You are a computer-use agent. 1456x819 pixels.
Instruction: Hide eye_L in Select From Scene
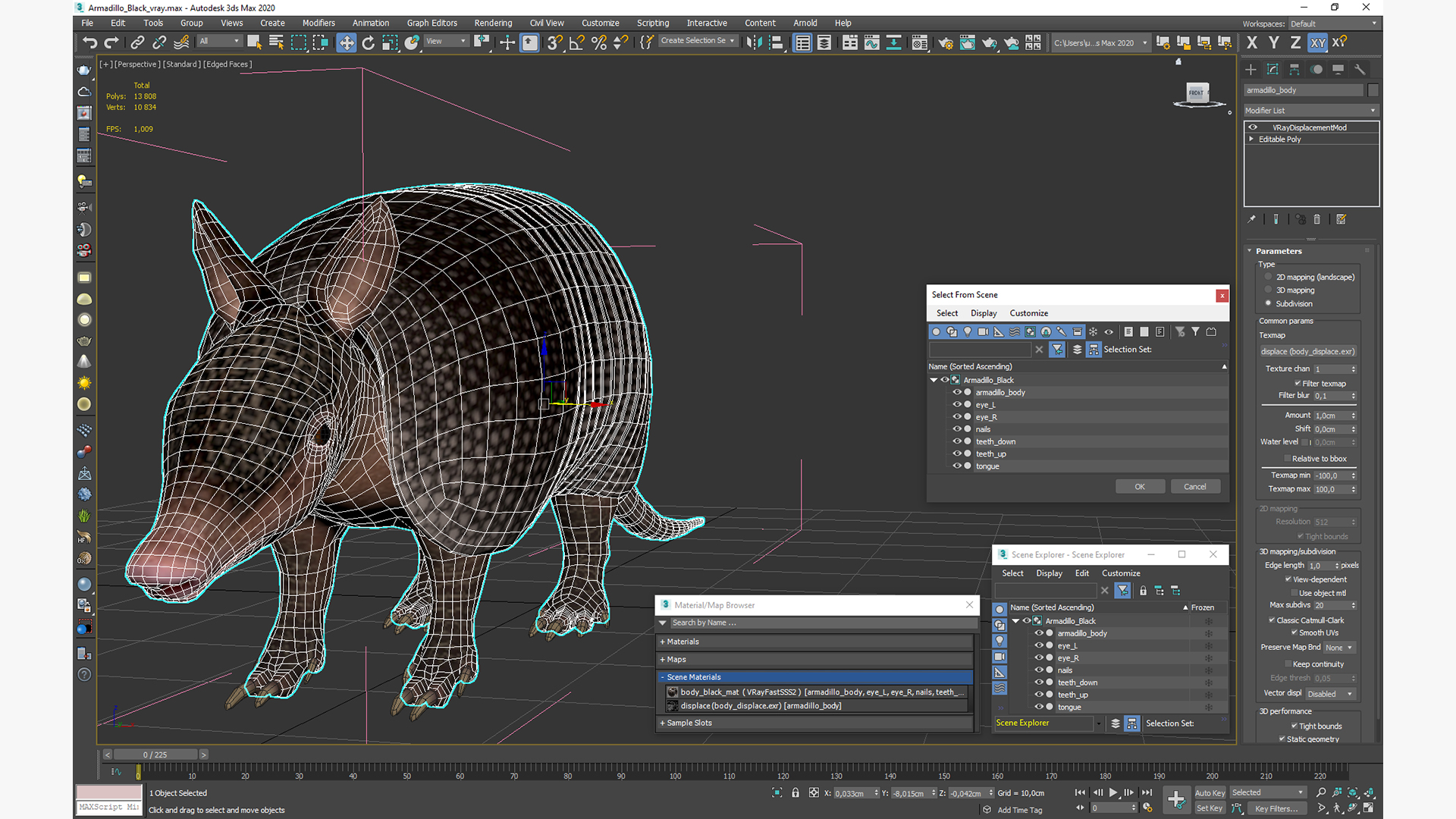pyautogui.click(x=957, y=404)
